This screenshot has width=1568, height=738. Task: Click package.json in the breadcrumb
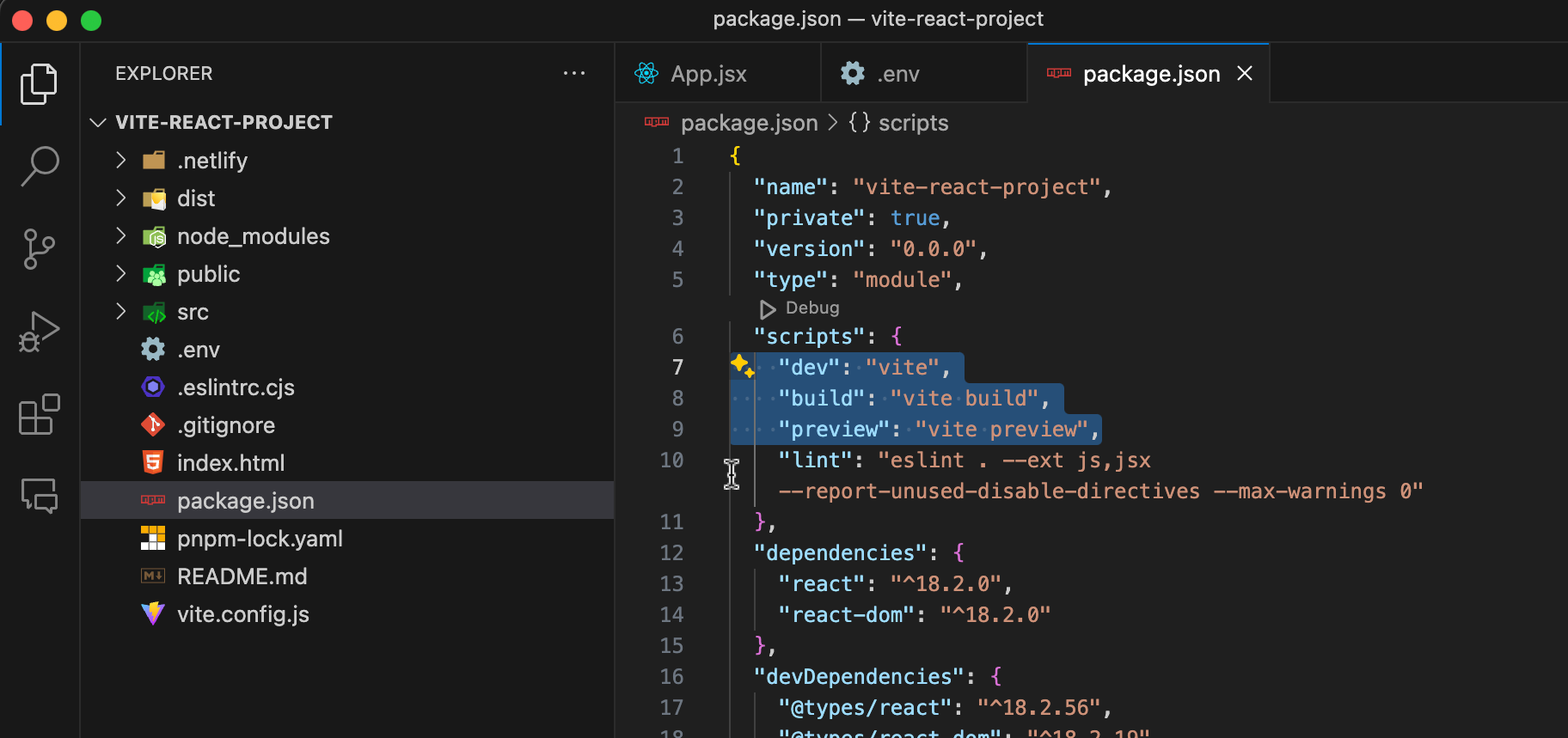click(x=750, y=123)
